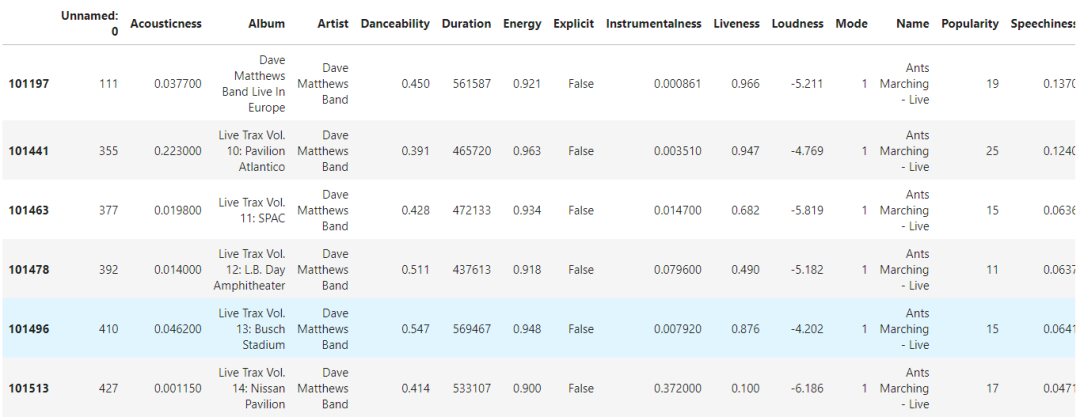Click Instrumentalness value 0.000861

(x=678, y=83)
